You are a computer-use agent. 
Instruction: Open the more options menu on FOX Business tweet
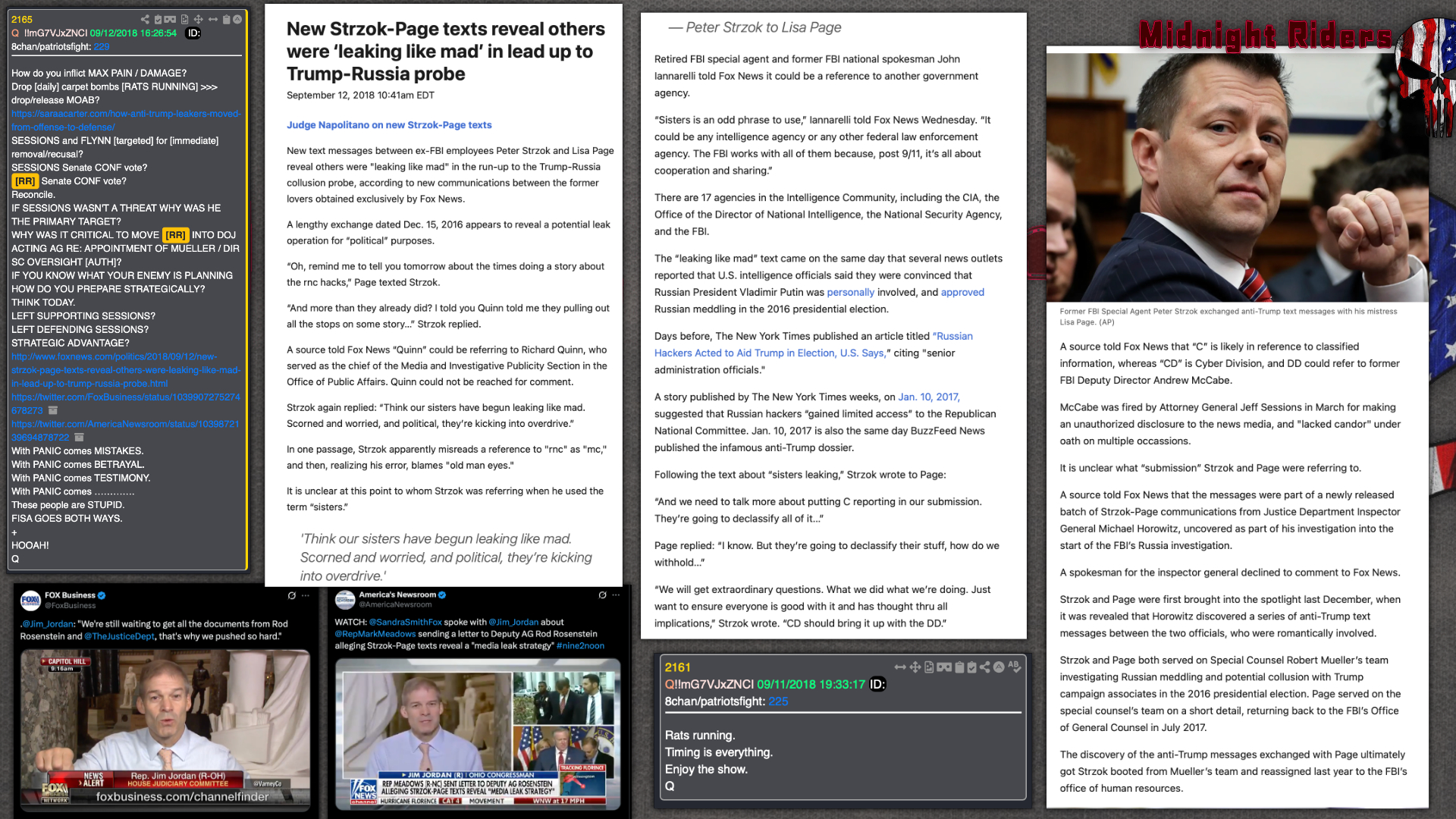[306, 595]
